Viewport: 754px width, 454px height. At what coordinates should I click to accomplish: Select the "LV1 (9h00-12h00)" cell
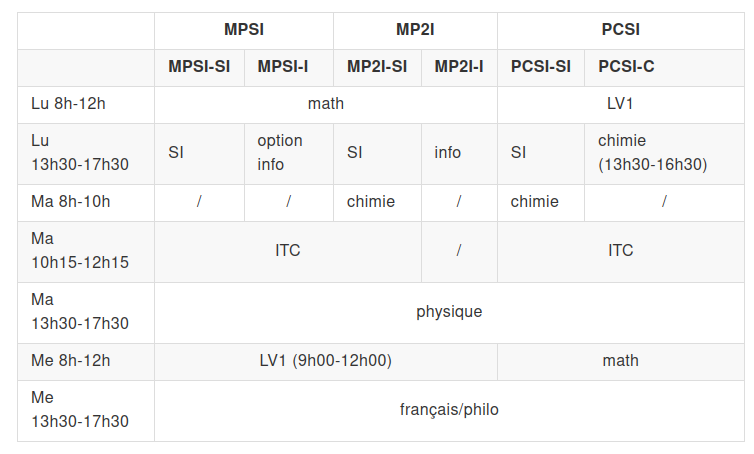[x=325, y=361]
